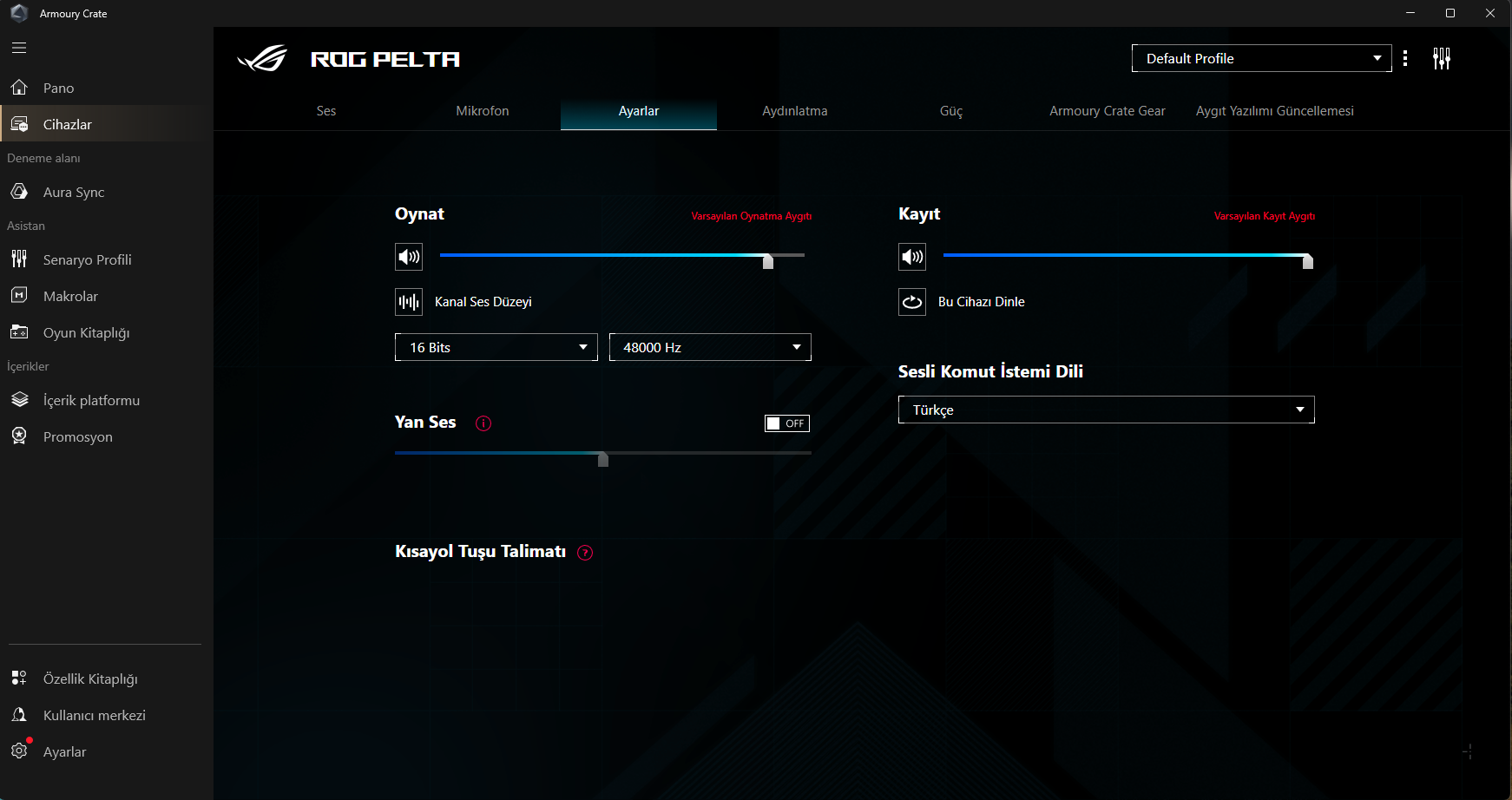Click the Yan Ses level slider handle
The height and width of the screenshot is (800, 1512).
click(603, 459)
